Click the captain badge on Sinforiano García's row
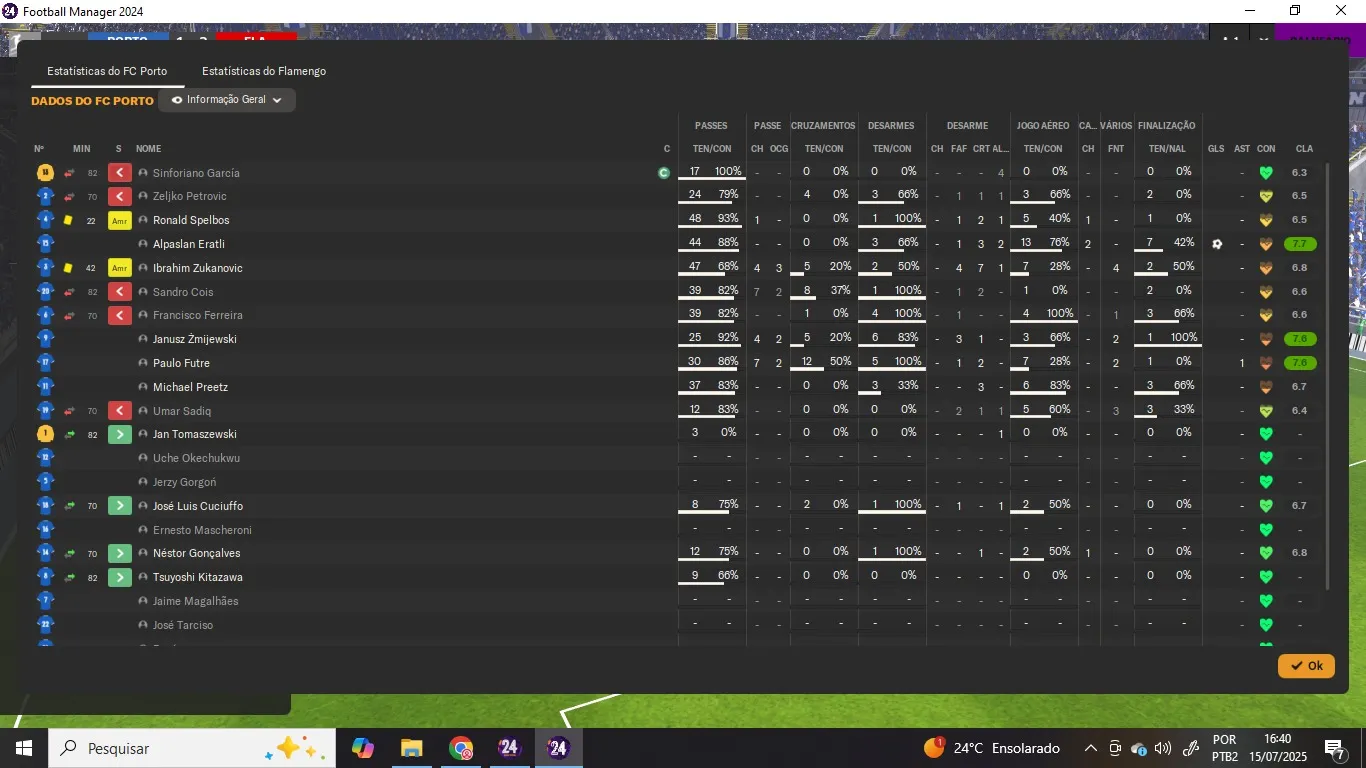The height and width of the screenshot is (768, 1366). pyautogui.click(x=664, y=173)
